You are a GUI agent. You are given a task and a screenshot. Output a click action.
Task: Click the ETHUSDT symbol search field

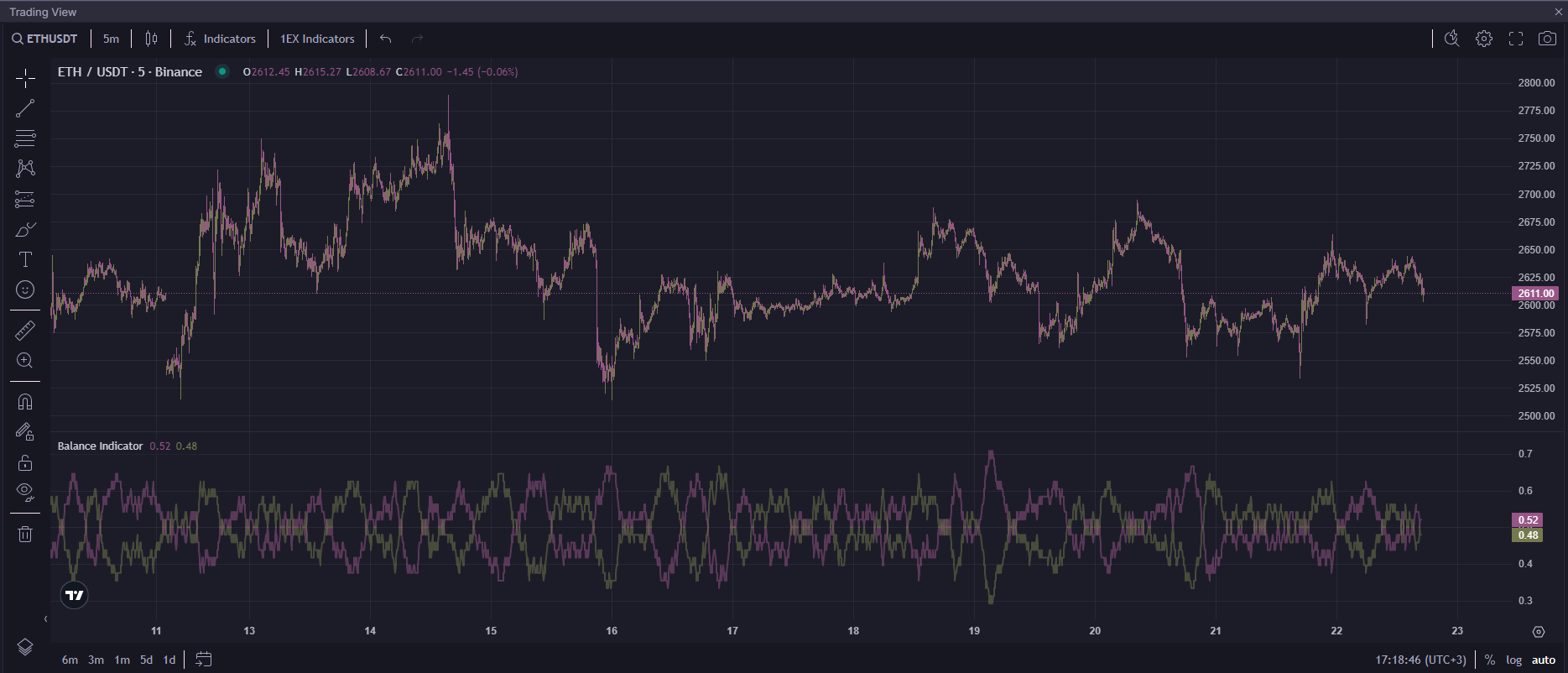[x=45, y=39]
